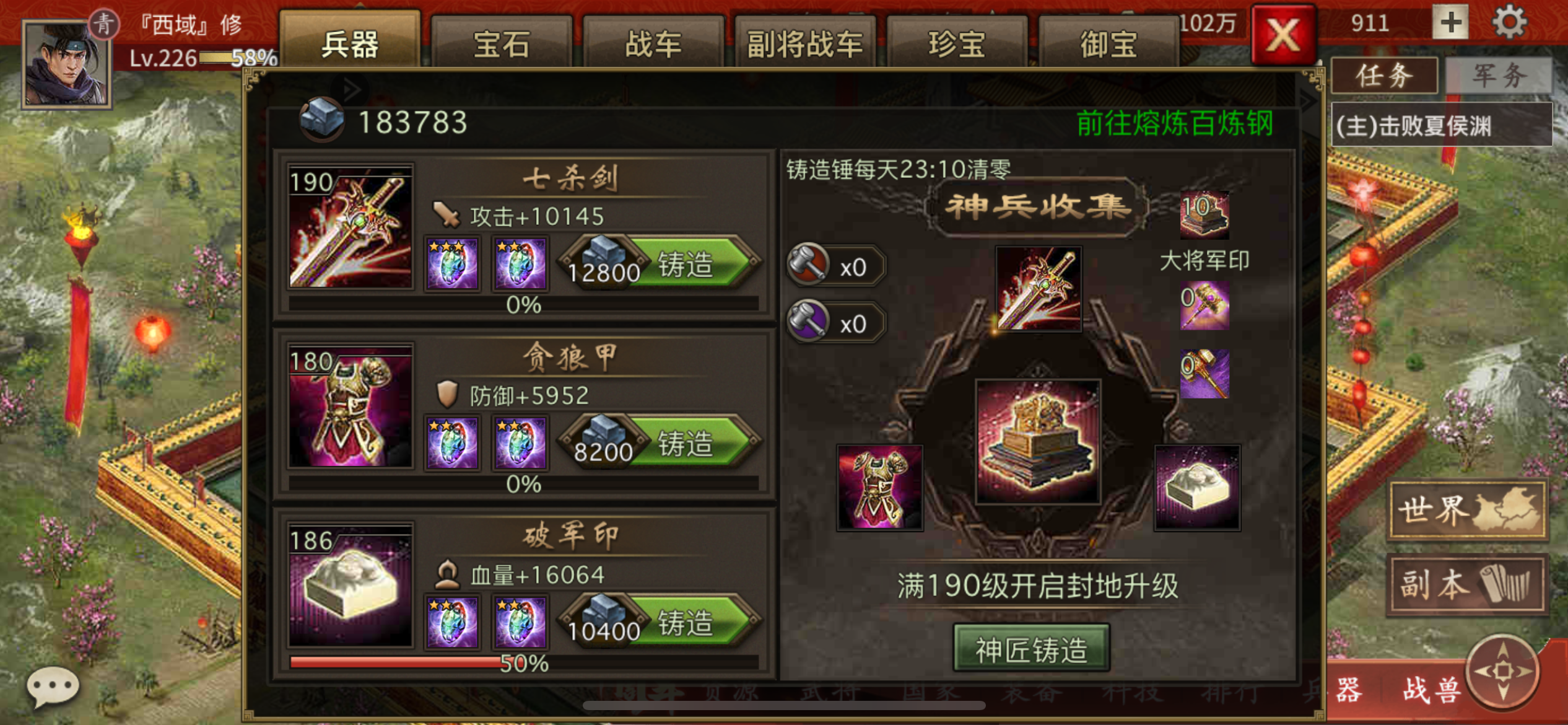Select the player avatar portrait
The image size is (1568, 725).
tap(66, 63)
